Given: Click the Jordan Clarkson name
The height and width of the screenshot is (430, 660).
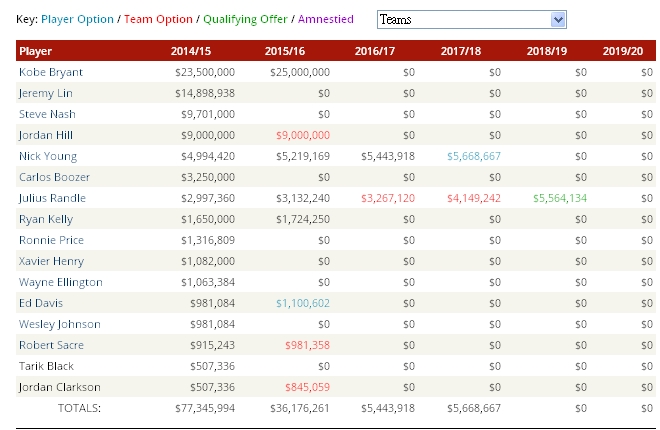Looking at the screenshot, I should coord(59,387).
